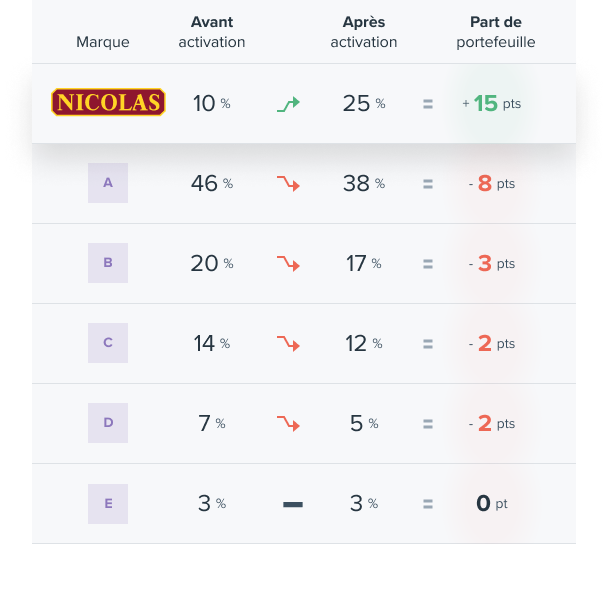Click the -8 pts value for brand A
This screenshot has width=608, height=601.
(x=492, y=183)
